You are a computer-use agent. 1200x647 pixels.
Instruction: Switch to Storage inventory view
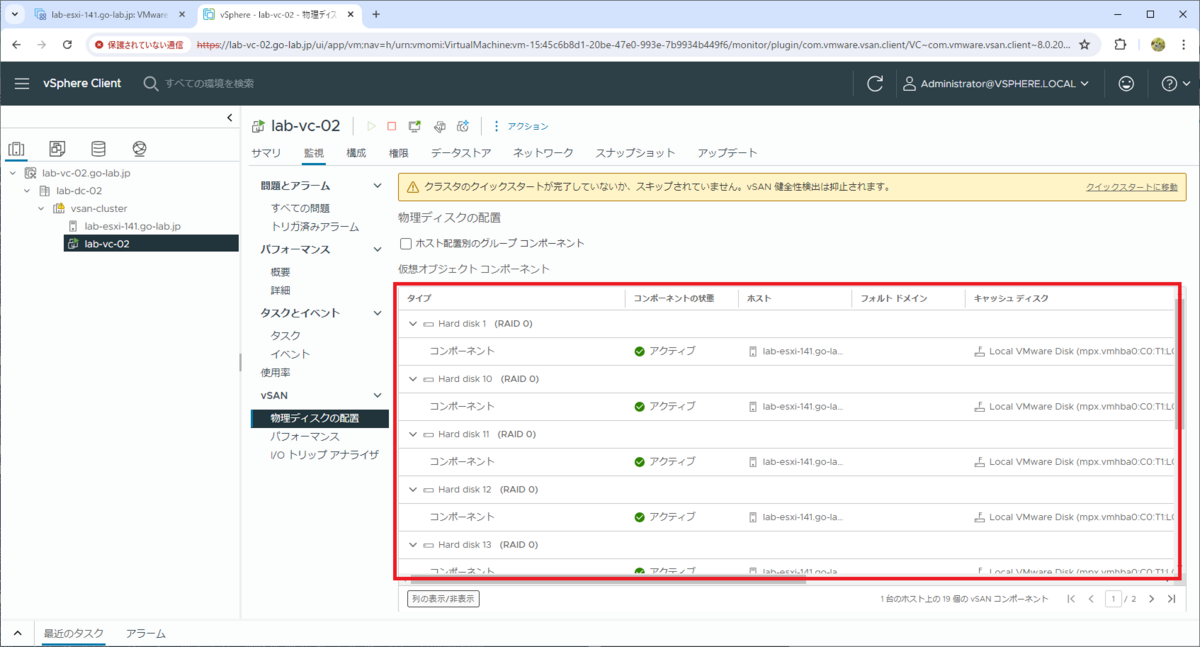98,149
